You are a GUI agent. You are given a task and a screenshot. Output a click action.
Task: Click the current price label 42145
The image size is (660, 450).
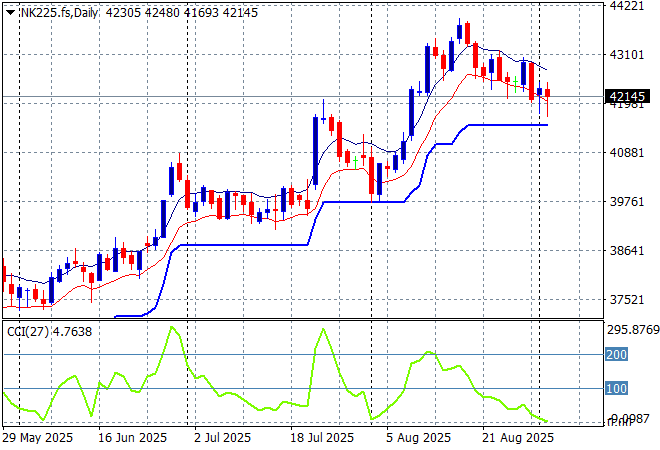coord(630,97)
